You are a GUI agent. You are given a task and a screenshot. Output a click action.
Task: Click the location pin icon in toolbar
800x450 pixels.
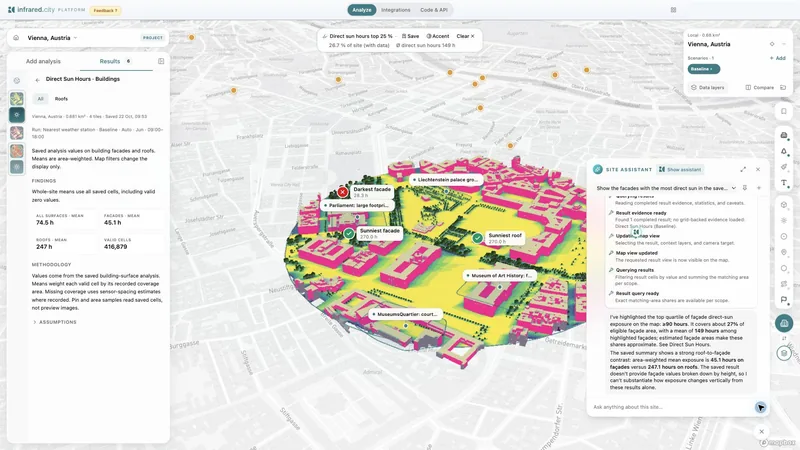click(x=784, y=253)
